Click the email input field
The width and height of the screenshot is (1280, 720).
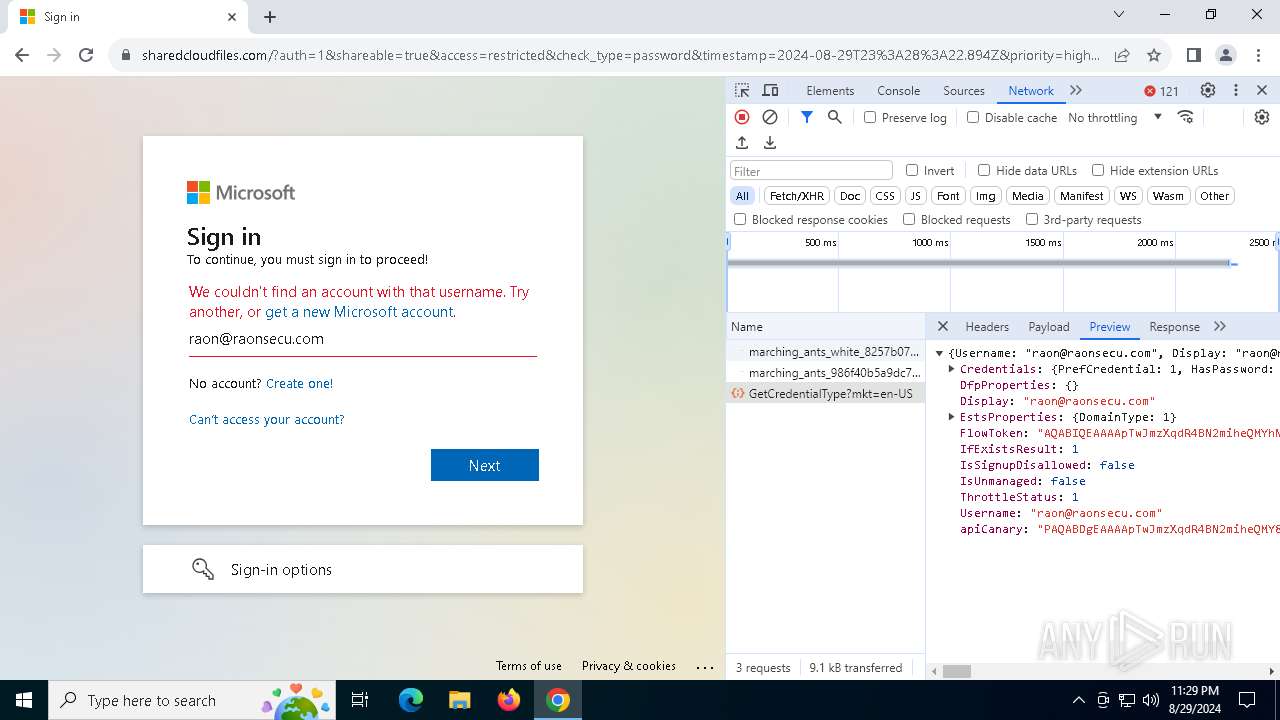363,339
